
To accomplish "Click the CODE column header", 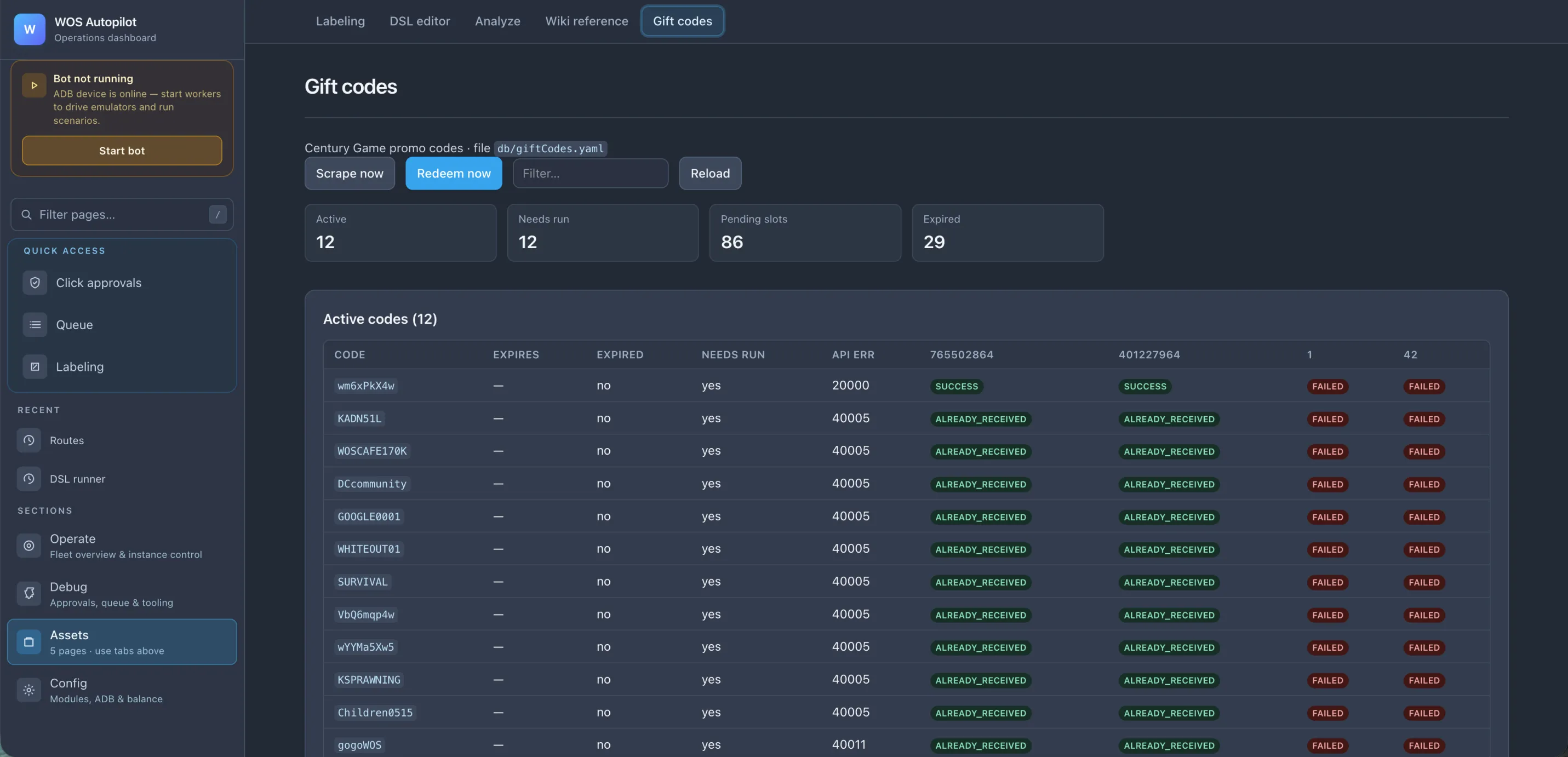I will point(350,354).
